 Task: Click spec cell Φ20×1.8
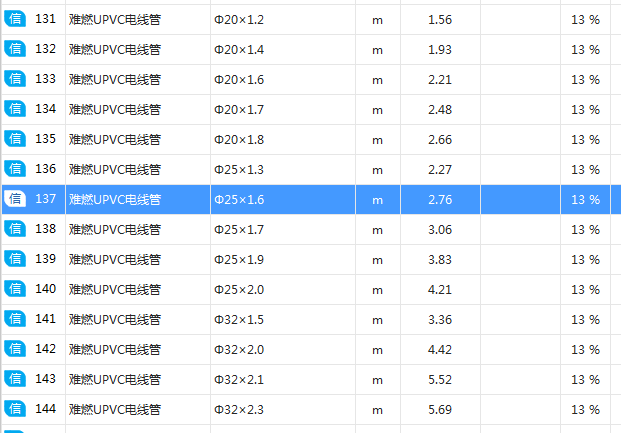pyautogui.click(x=283, y=139)
